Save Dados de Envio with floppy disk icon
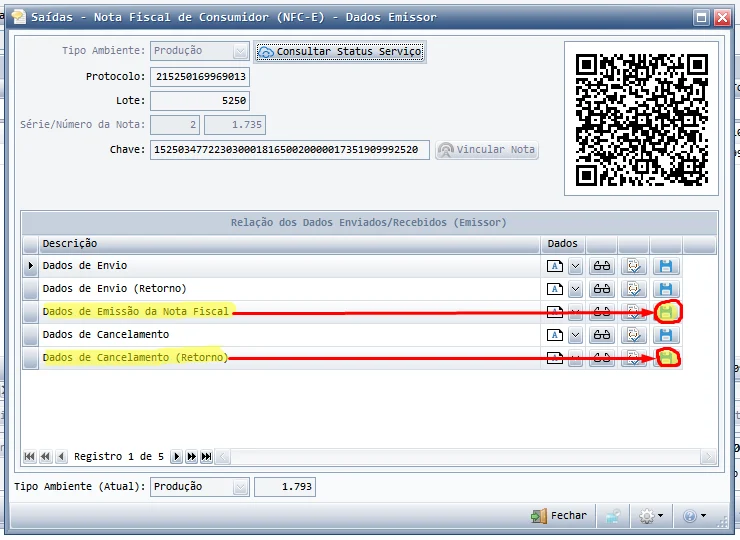Image resolution: width=740 pixels, height=540 pixels. pos(666,266)
